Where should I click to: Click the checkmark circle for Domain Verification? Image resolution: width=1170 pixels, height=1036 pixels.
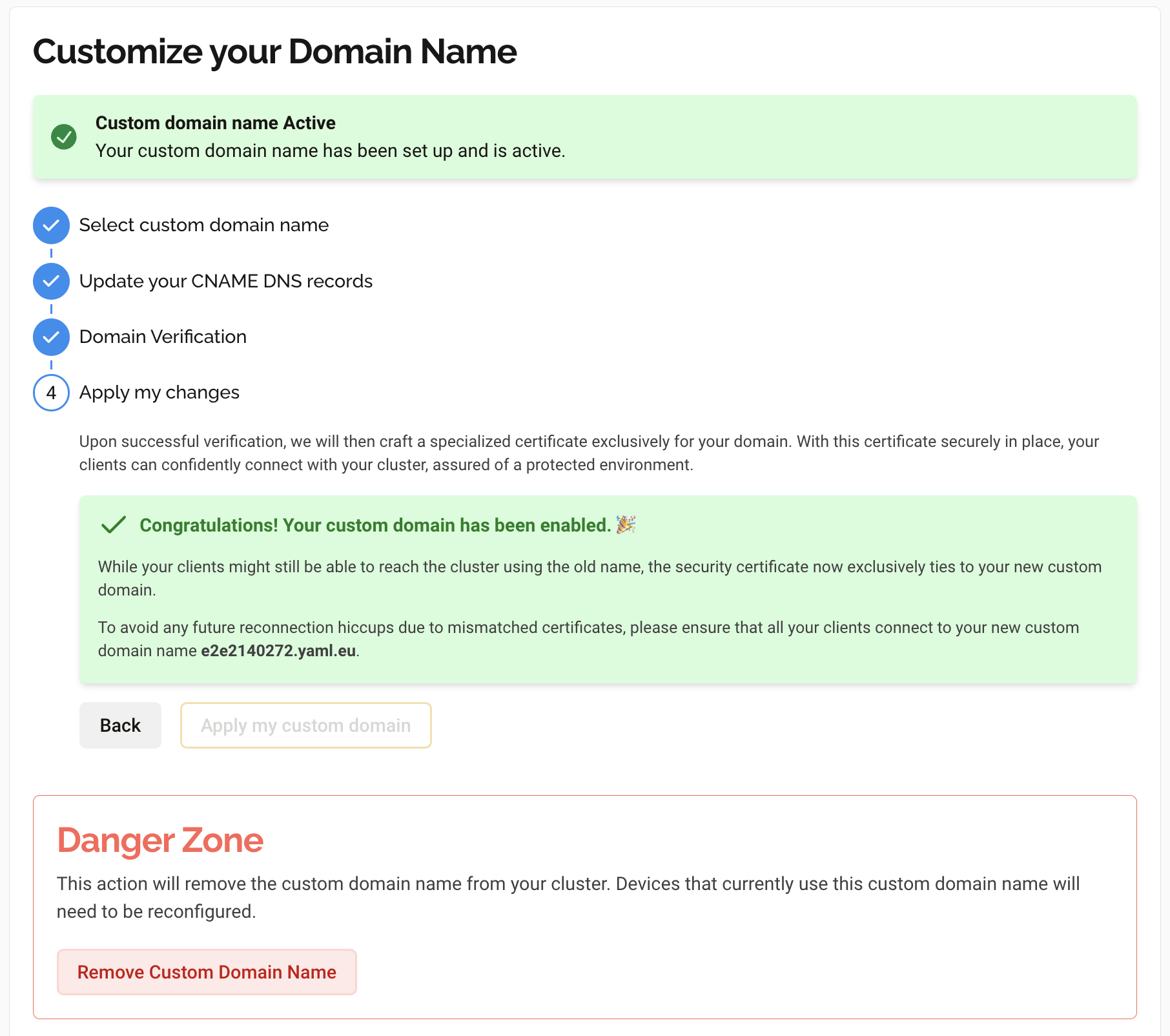point(51,337)
